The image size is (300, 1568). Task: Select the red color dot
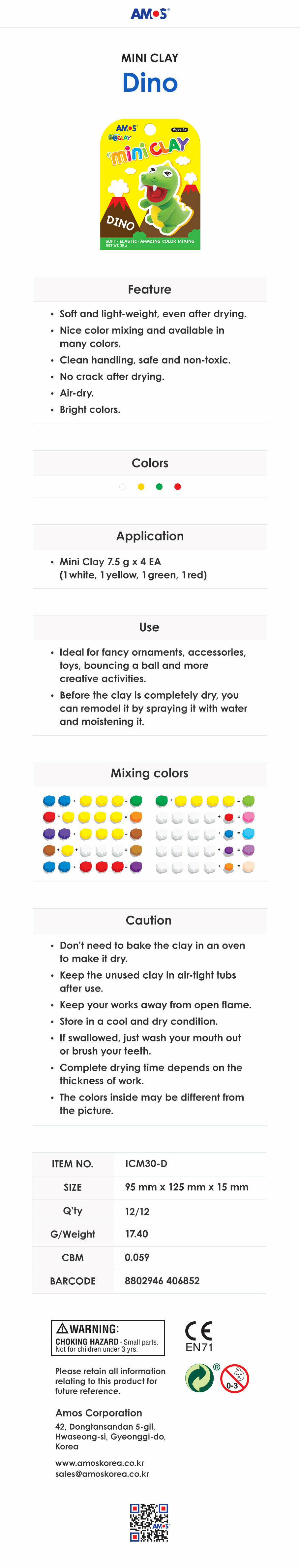(177, 487)
